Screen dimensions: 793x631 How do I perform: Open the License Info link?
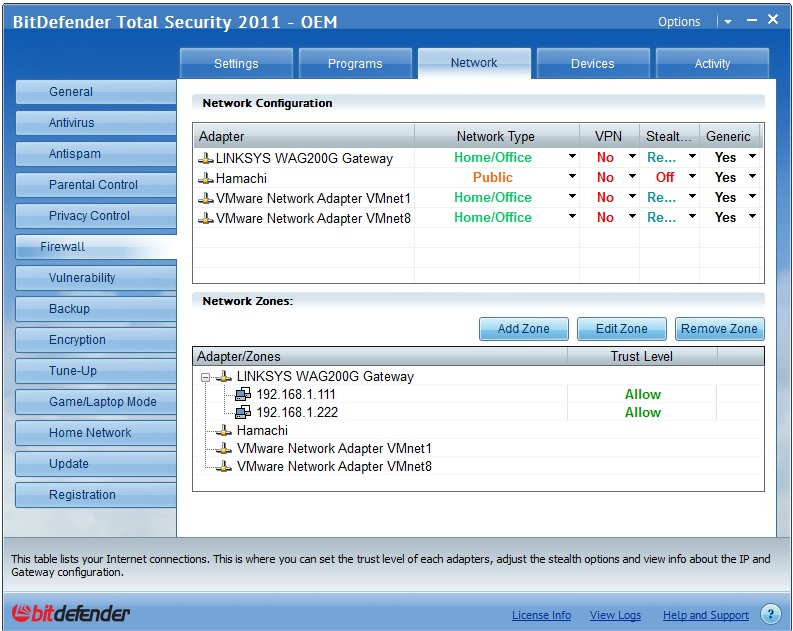(541, 615)
